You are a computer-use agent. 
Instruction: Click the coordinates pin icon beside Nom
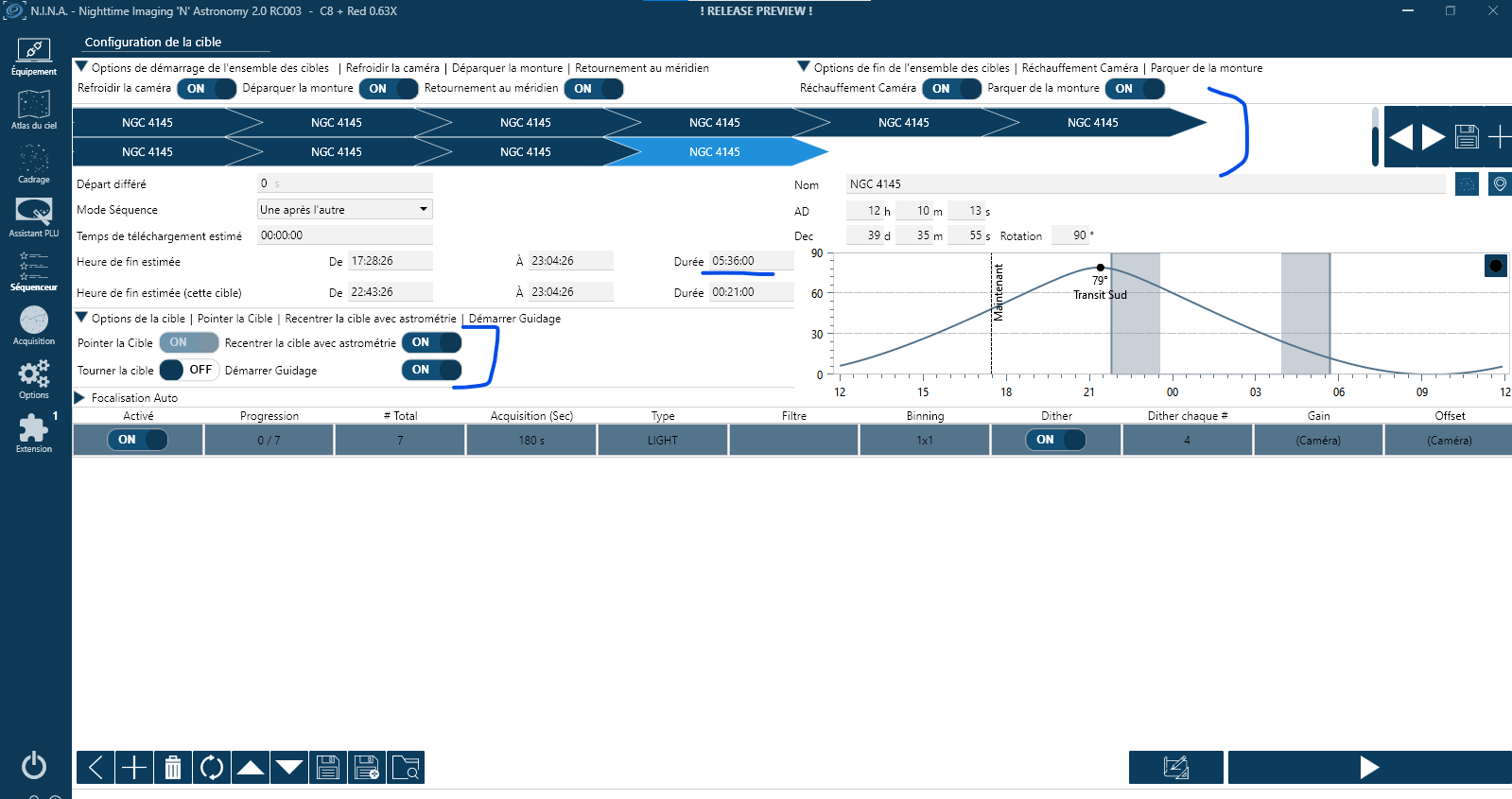(1500, 183)
